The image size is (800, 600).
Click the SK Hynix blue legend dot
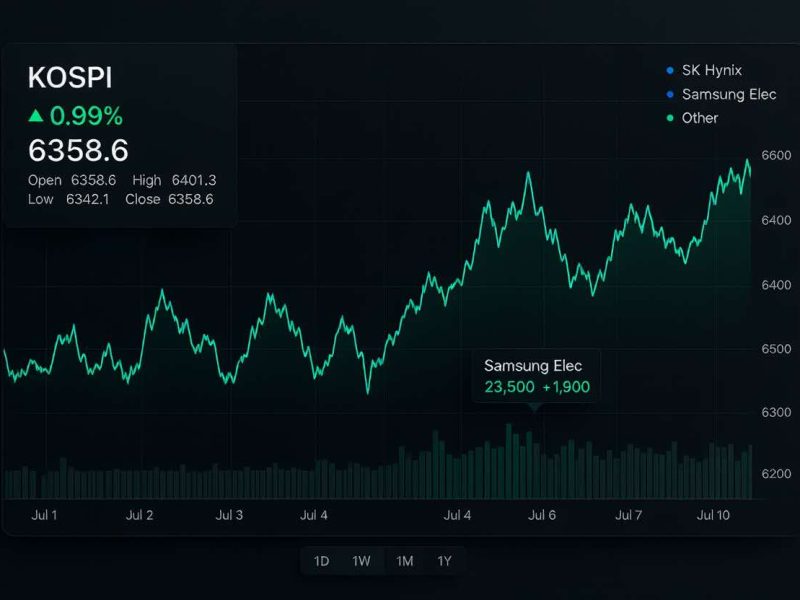tap(670, 70)
